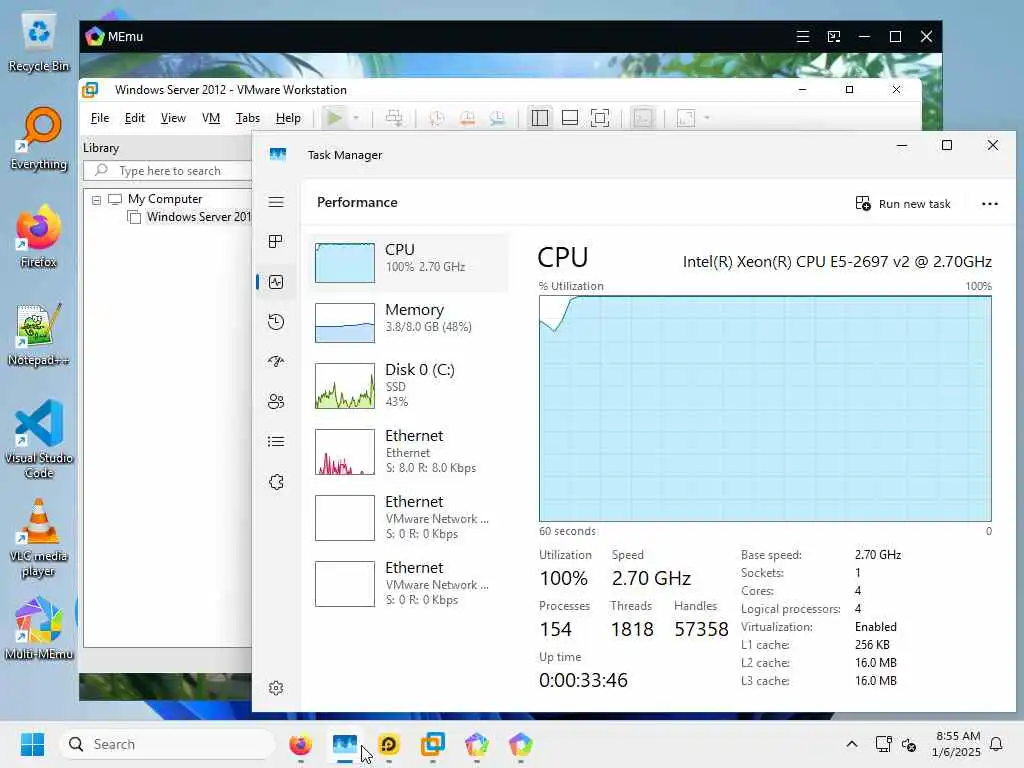Select second Ethernet VMware Network item

[408, 517]
